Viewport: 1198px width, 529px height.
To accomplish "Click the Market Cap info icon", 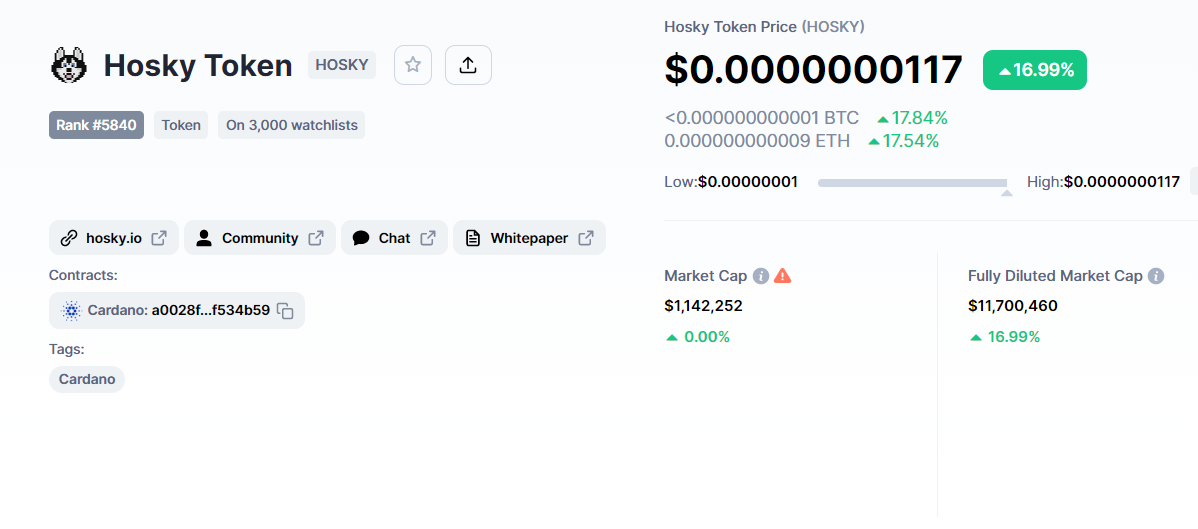I will pyautogui.click(x=760, y=276).
